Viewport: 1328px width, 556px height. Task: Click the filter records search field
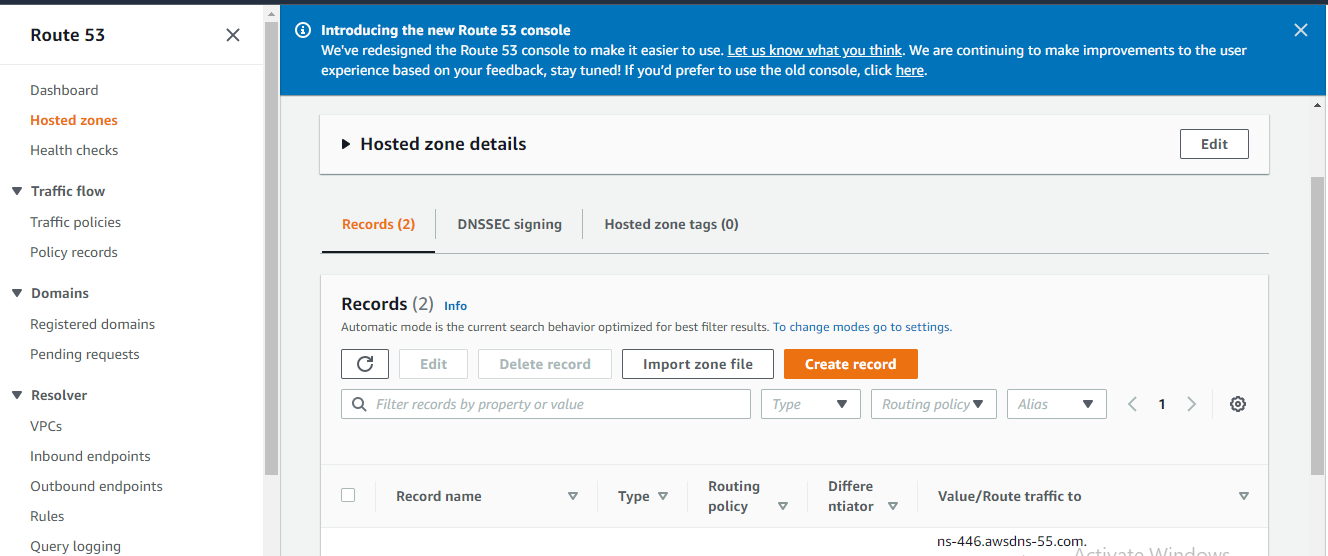pyautogui.click(x=545, y=404)
